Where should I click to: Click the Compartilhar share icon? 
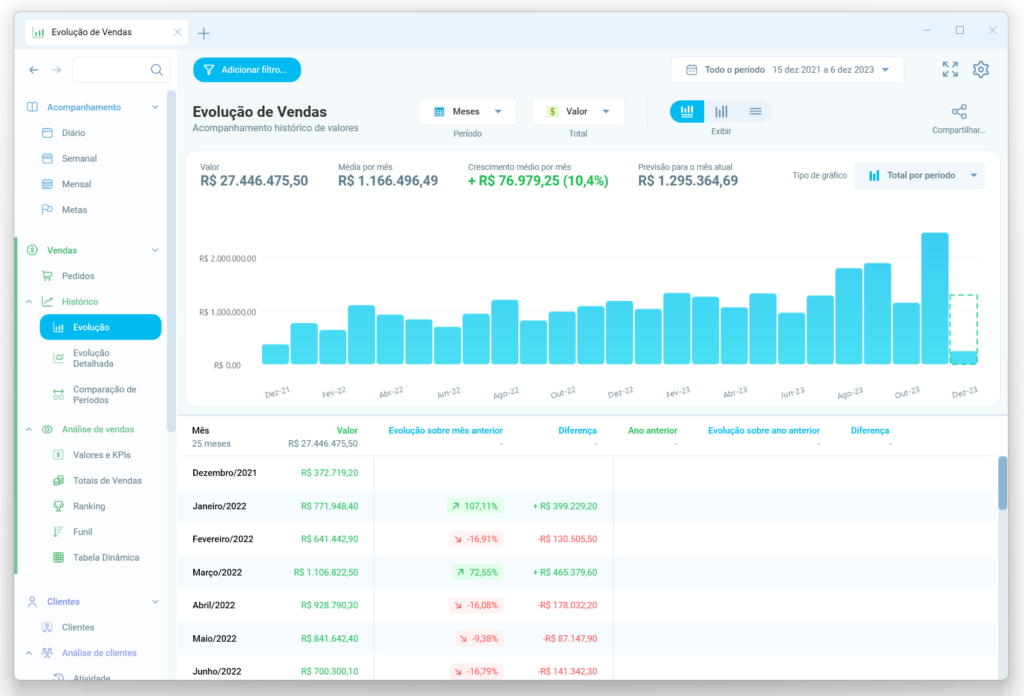pos(959,110)
